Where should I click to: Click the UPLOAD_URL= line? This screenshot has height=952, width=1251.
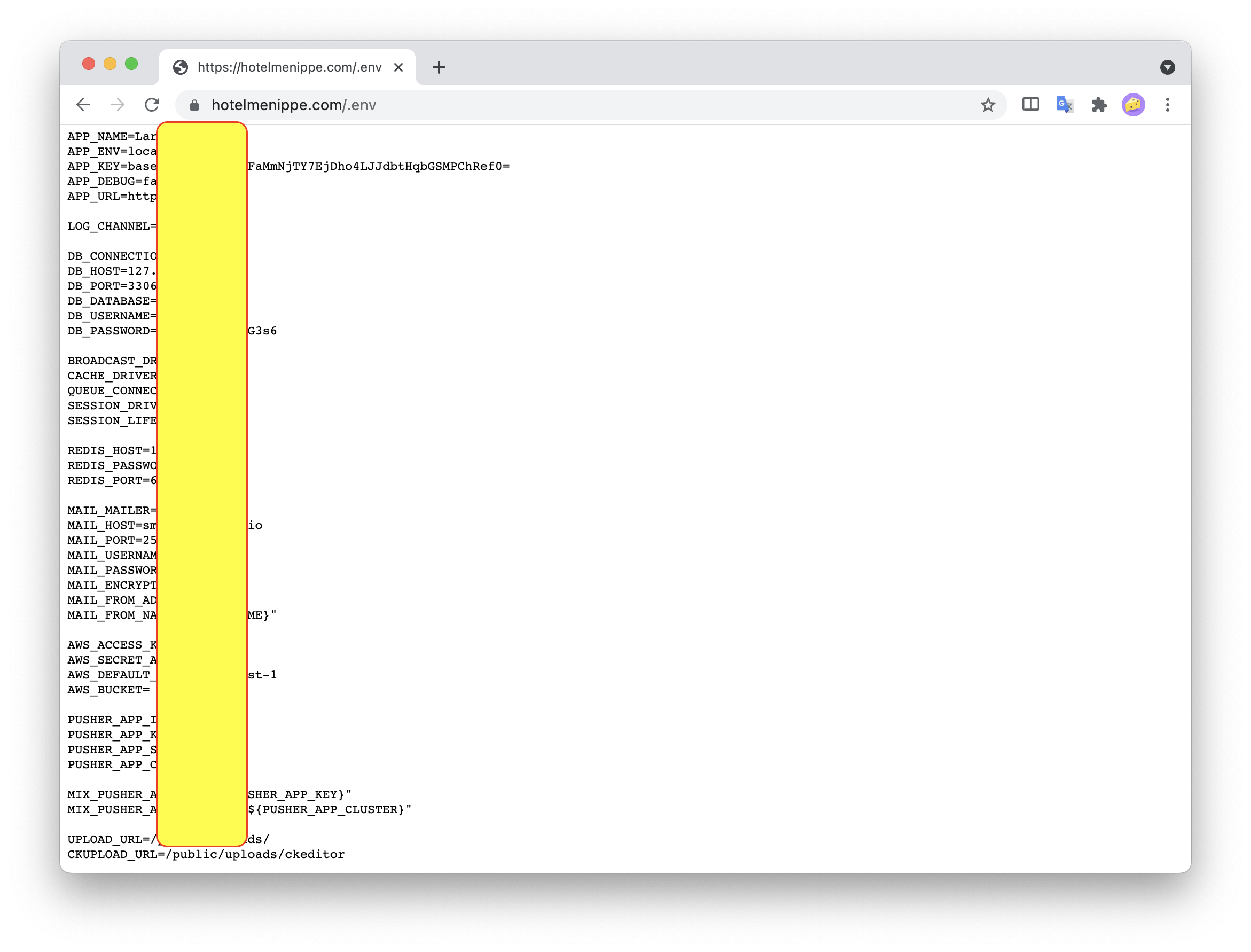(x=168, y=839)
